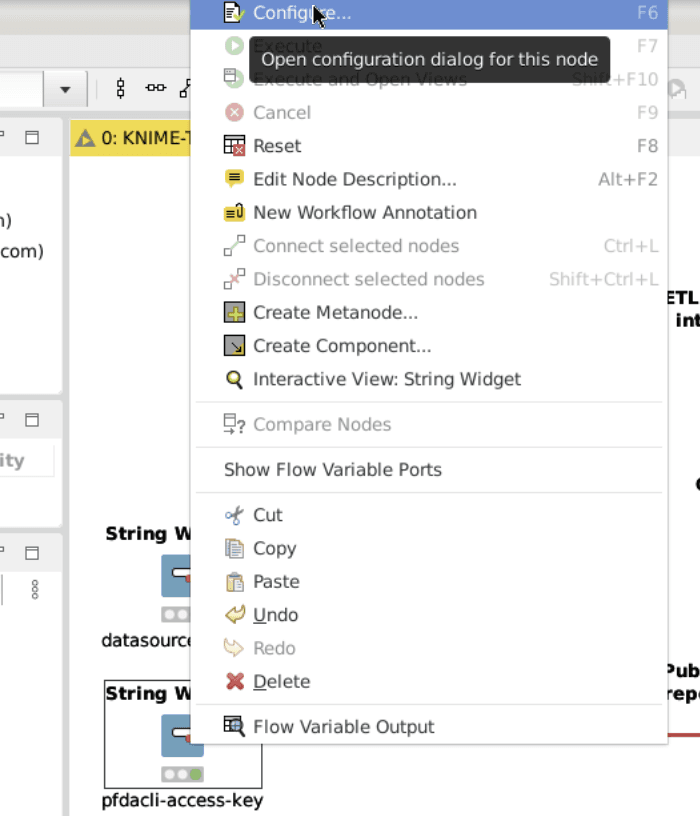The height and width of the screenshot is (816, 700).
Task: Choose Paste in the context menu
Action: [429, 581]
